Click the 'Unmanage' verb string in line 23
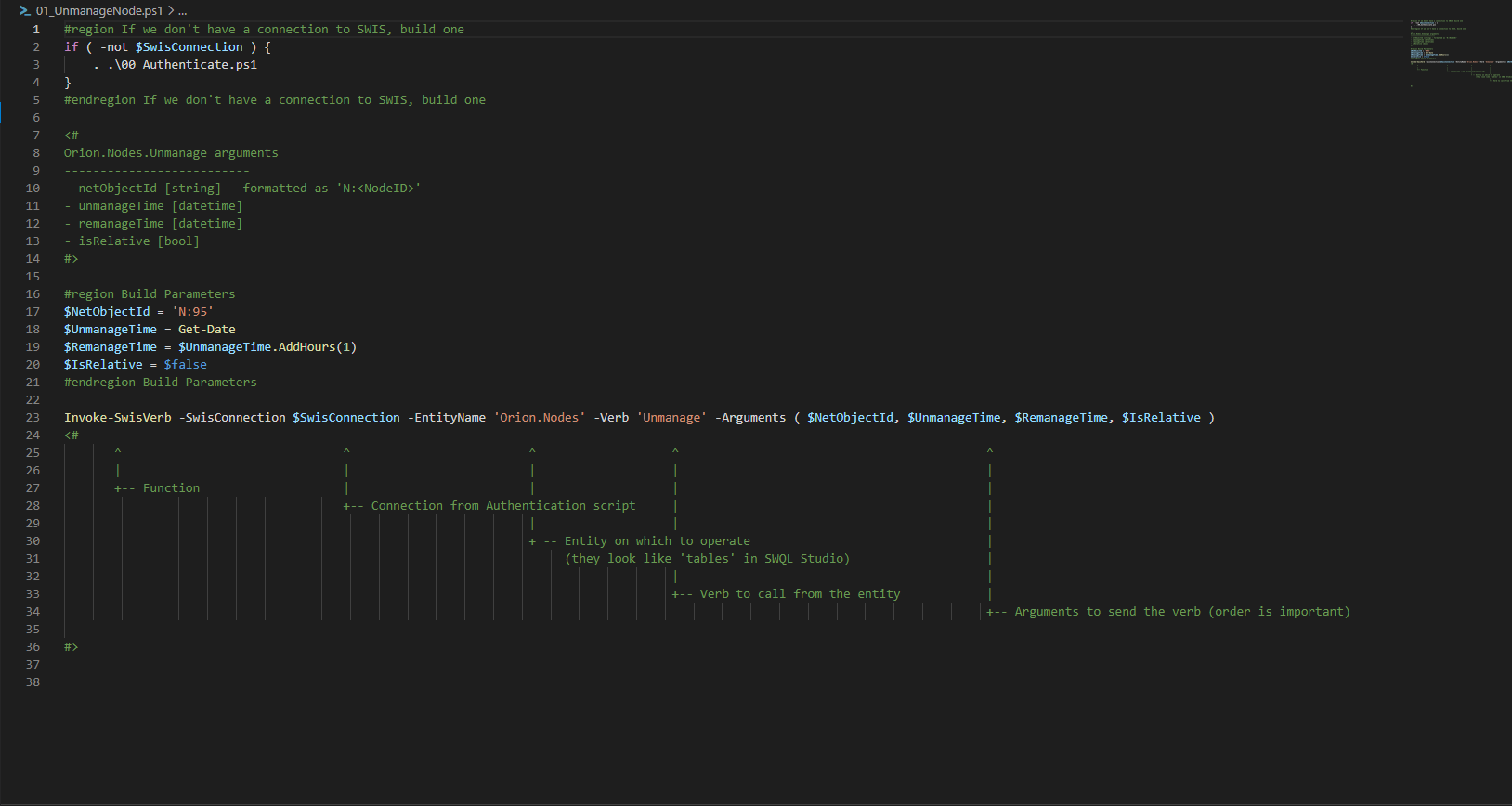 click(x=671, y=417)
